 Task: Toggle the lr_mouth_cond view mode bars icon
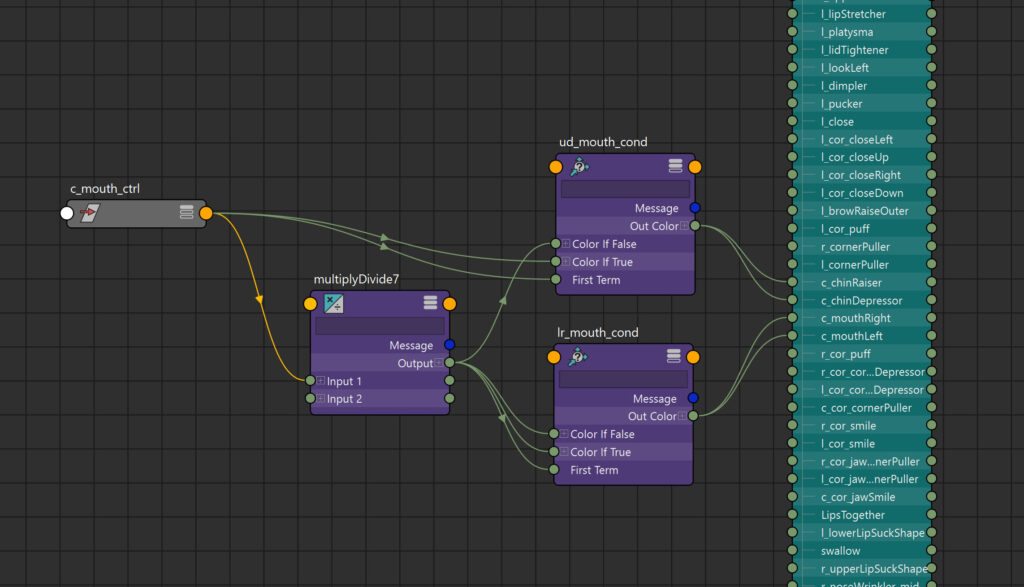point(673,356)
